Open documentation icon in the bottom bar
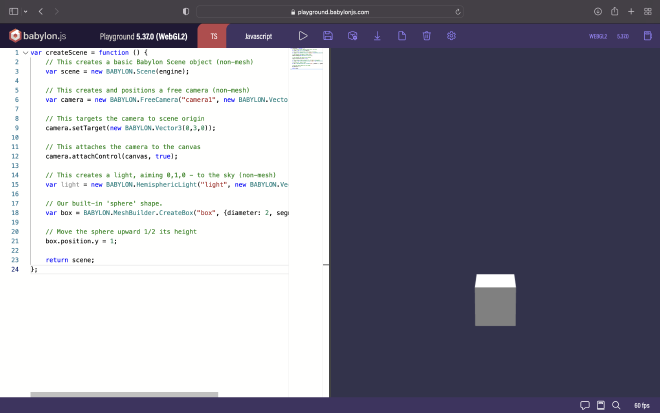This screenshot has width=660, height=413. click(x=600, y=405)
